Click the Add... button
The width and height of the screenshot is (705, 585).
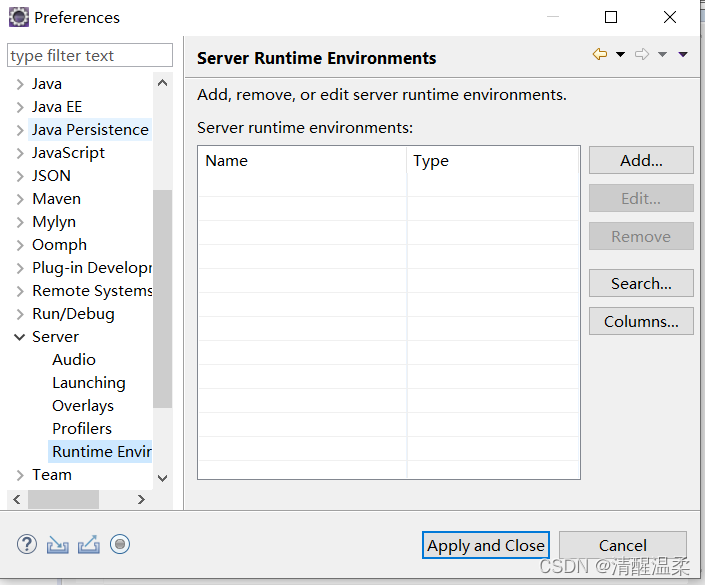pyautogui.click(x=641, y=160)
